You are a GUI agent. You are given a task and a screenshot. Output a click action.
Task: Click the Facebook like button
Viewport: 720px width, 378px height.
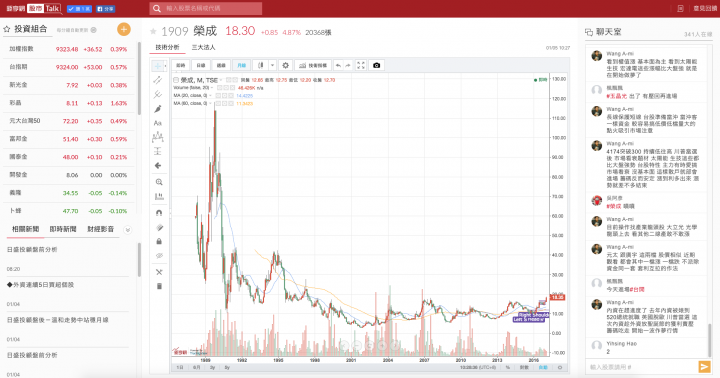point(79,9)
